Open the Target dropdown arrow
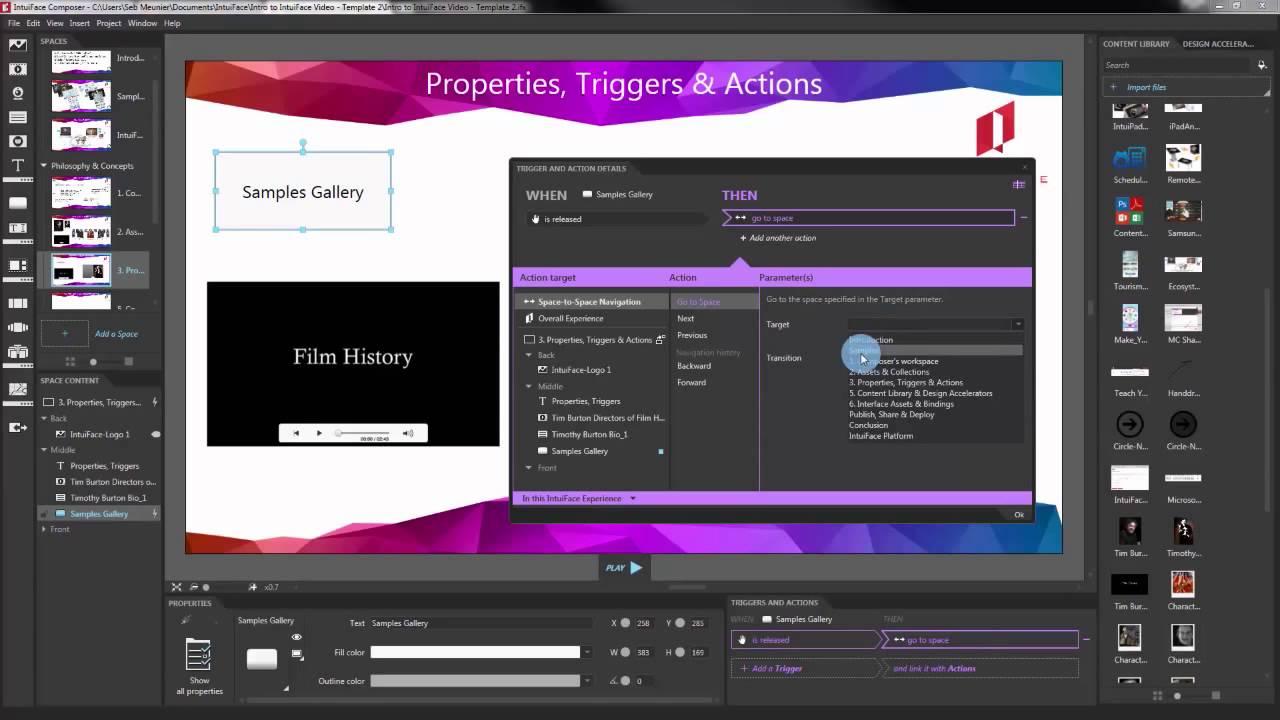The height and width of the screenshot is (720, 1280). (1018, 324)
